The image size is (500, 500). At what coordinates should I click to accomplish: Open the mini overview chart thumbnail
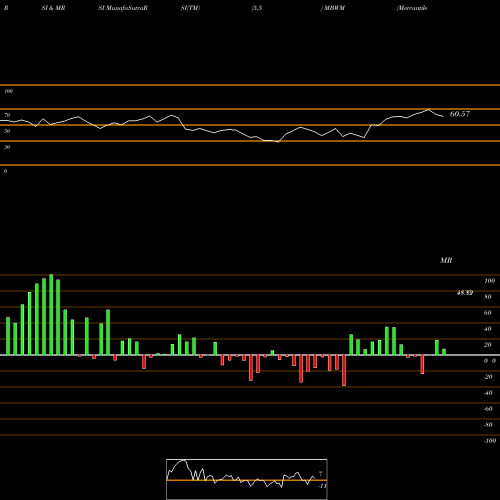pos(247,479)
